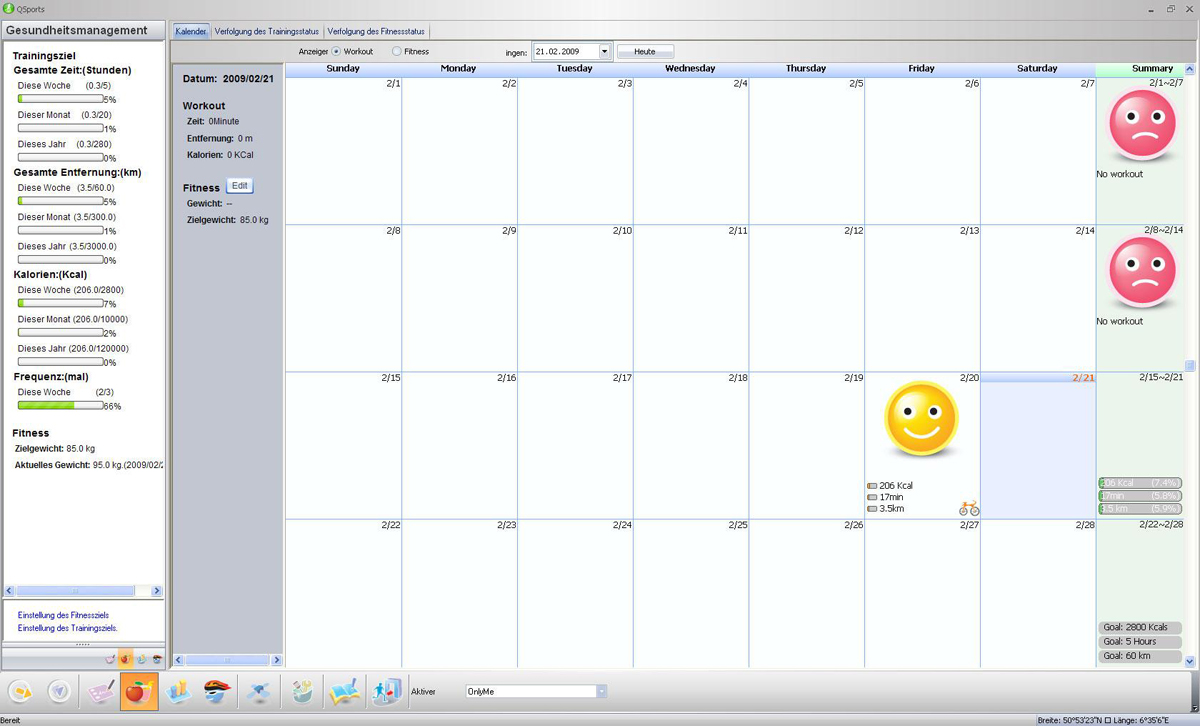Expand the Aktiver user dropdown showing OnlyMe
The width and height of the screenshot is (1200, 726).
pyautogui.click(x=601, y=691)
